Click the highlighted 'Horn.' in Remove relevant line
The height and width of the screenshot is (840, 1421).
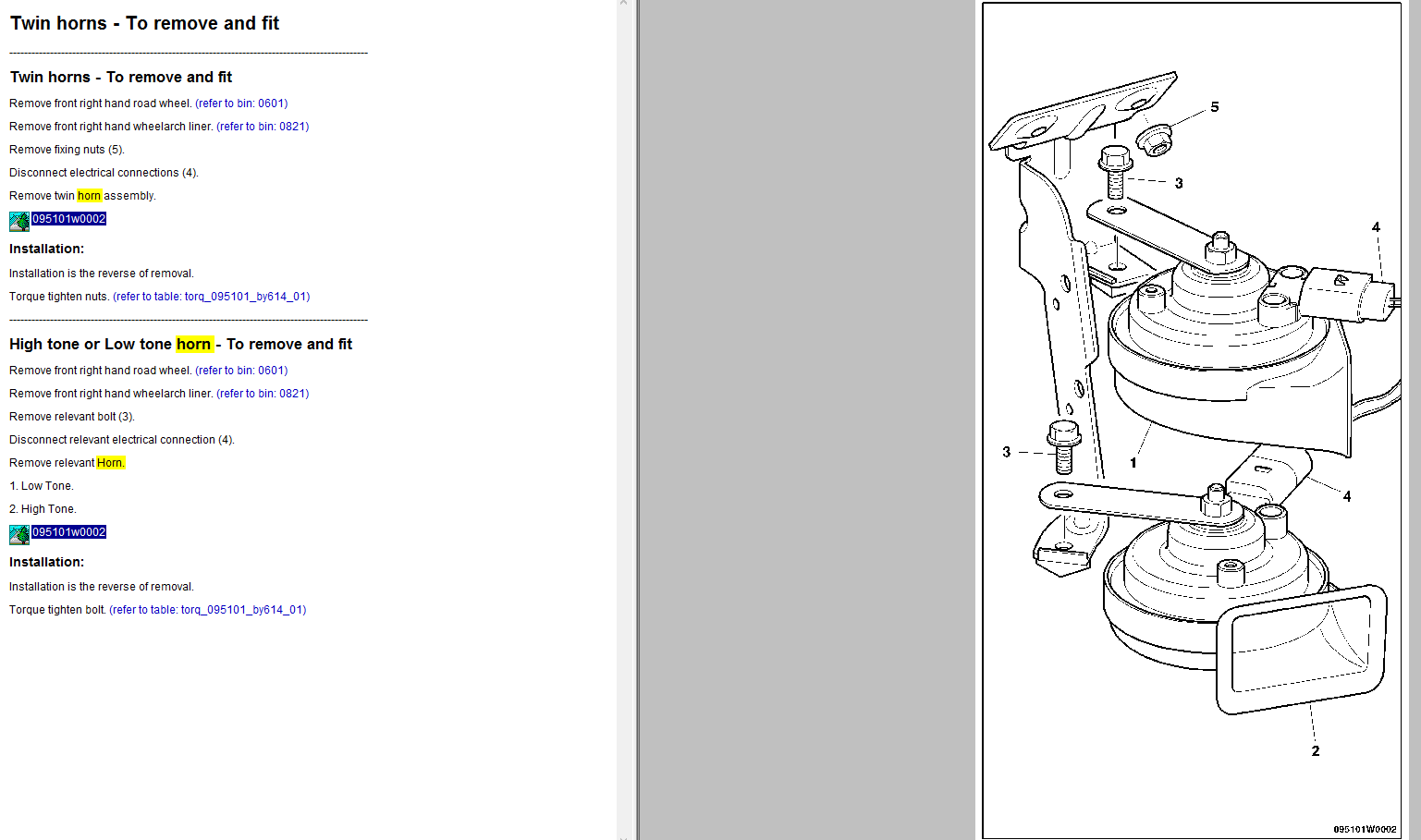click(x=110, y=463)
